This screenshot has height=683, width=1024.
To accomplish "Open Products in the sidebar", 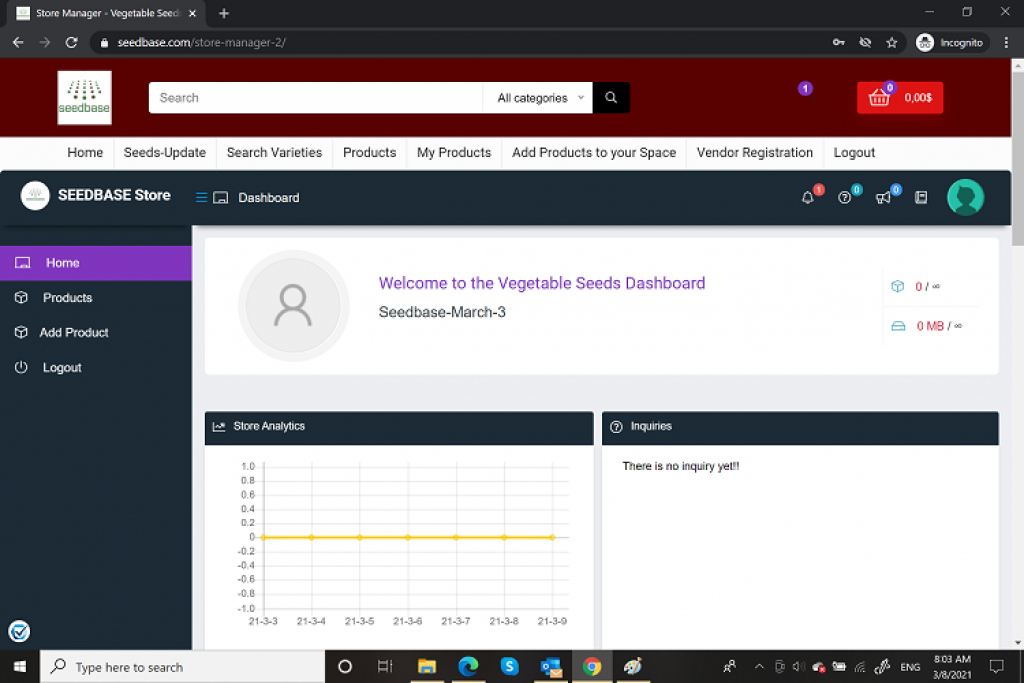I will tap(67, 298).
